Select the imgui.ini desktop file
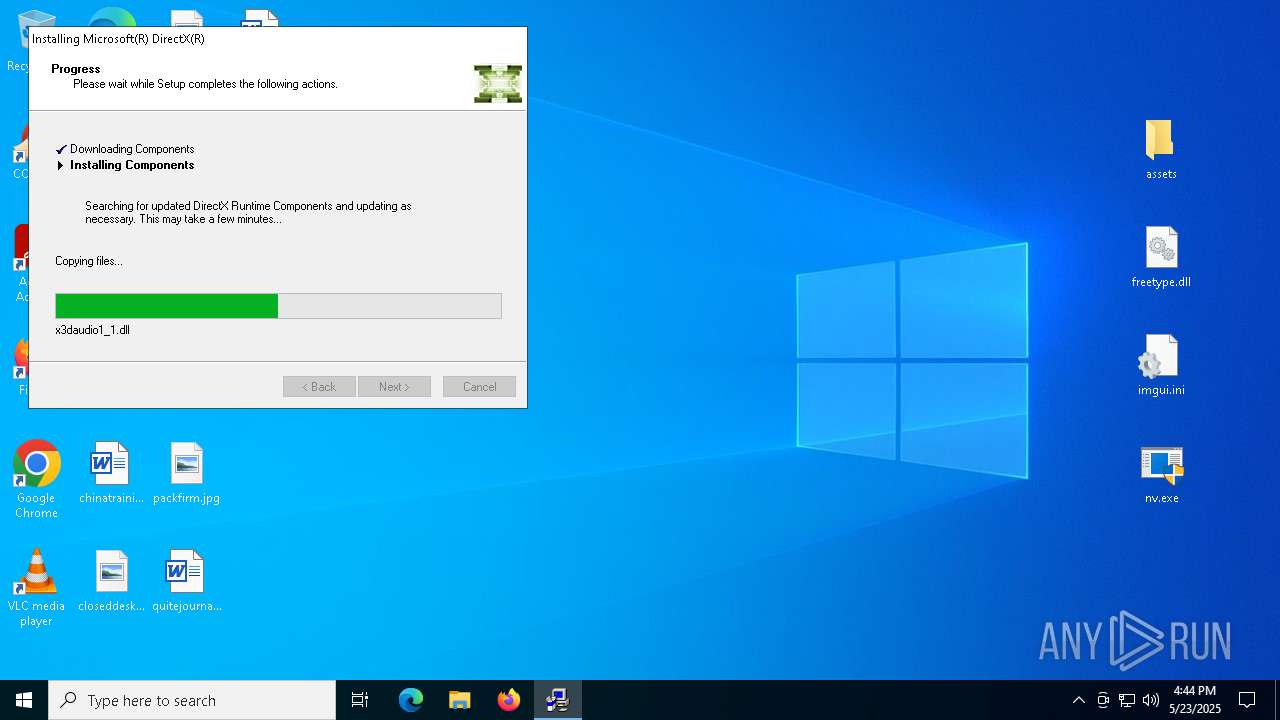Viewport: 1280px width, 720px height. (x=1161, y=366)
